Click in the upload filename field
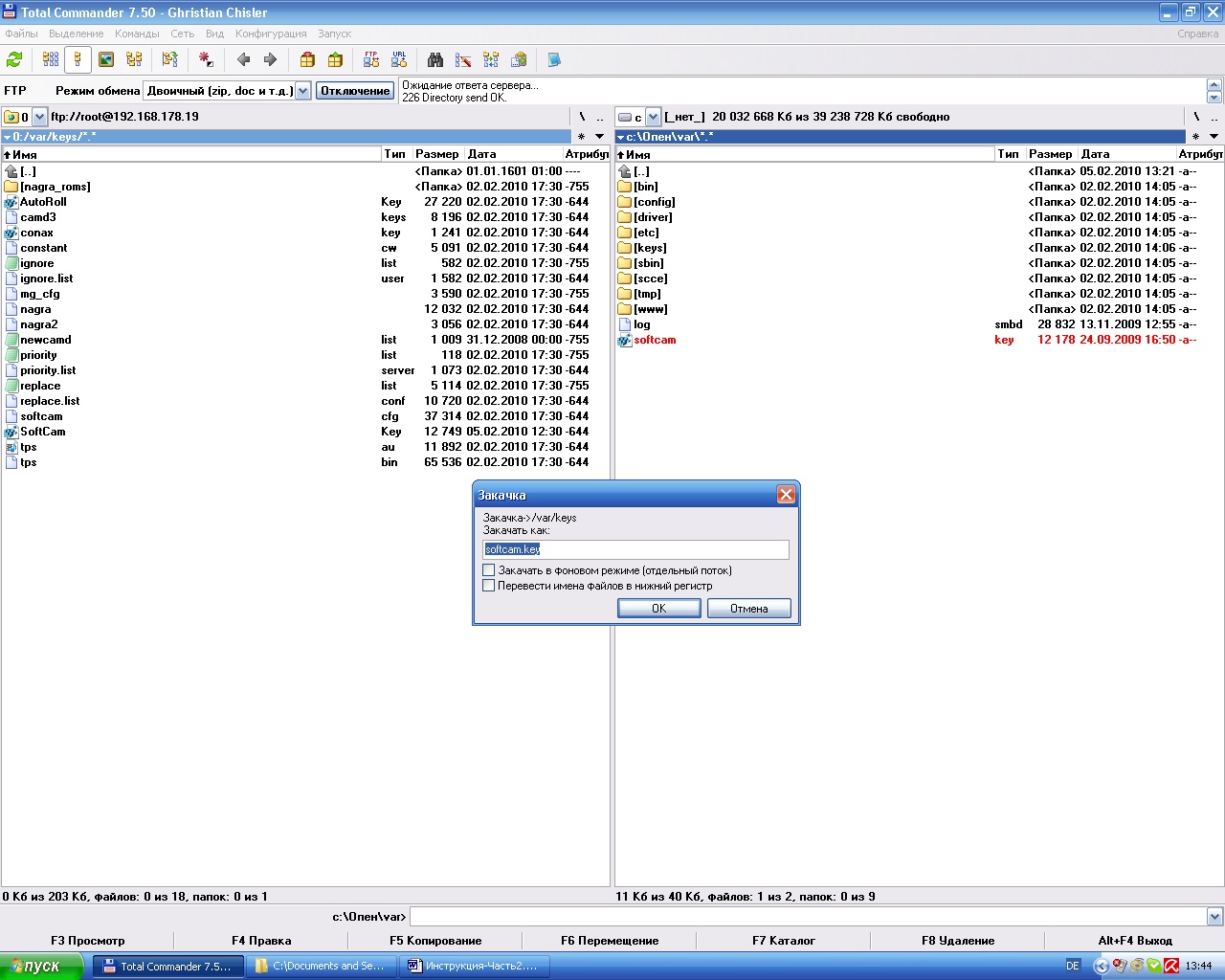 coord(636,549)
